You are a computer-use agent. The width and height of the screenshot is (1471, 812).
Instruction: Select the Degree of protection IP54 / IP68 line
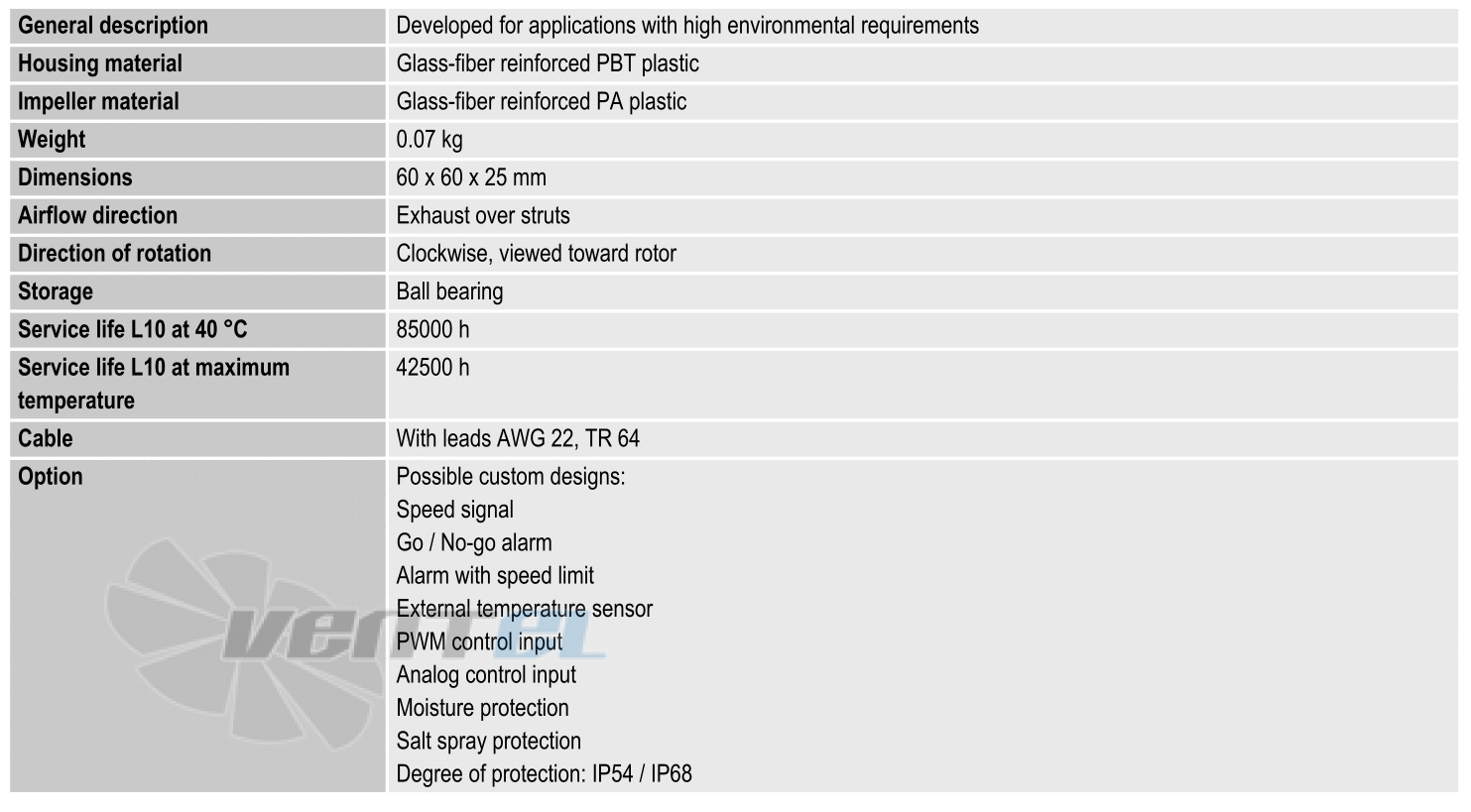(x=544, y=774)
